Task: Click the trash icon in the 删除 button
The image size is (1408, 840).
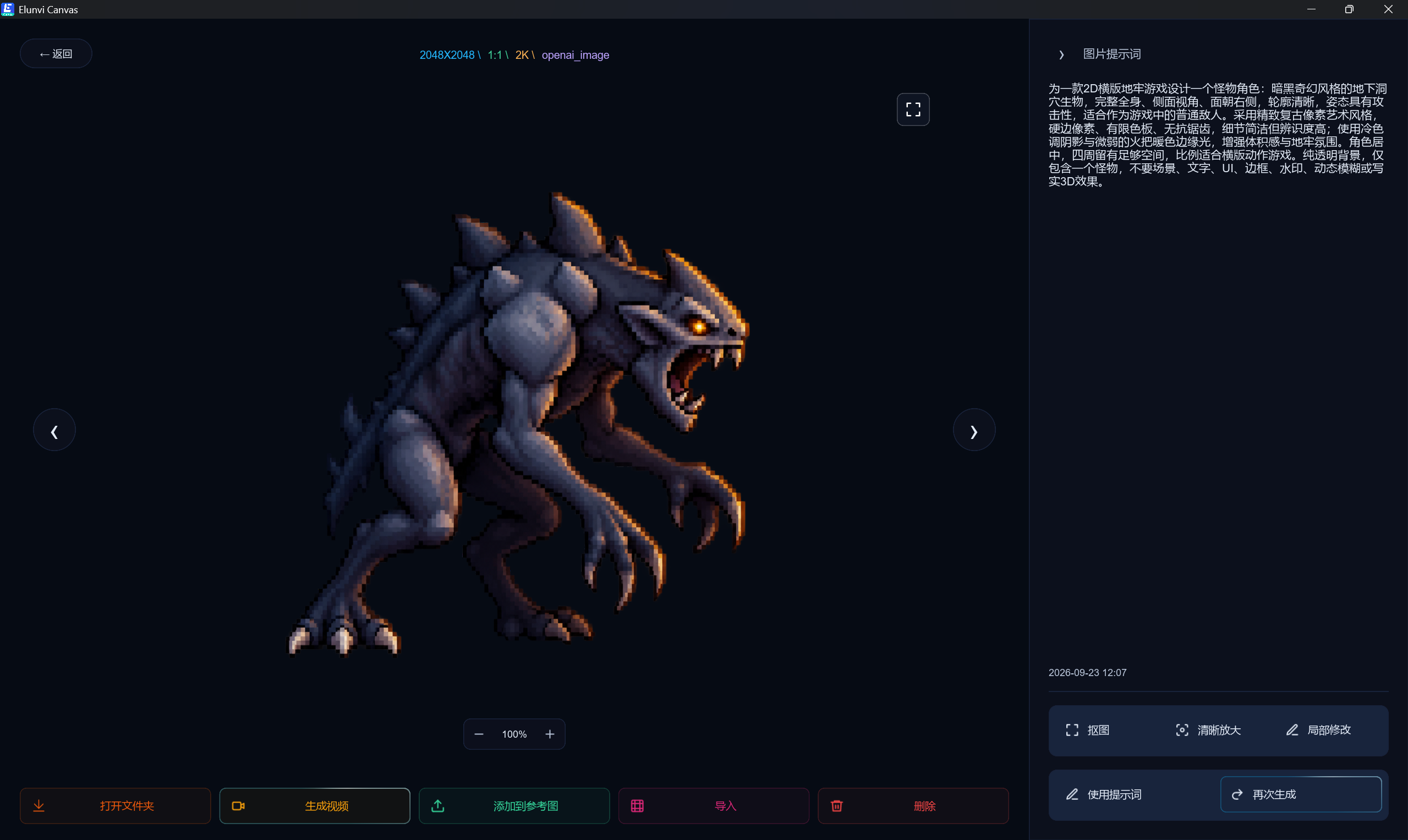Action: click(x=836, y=805)
